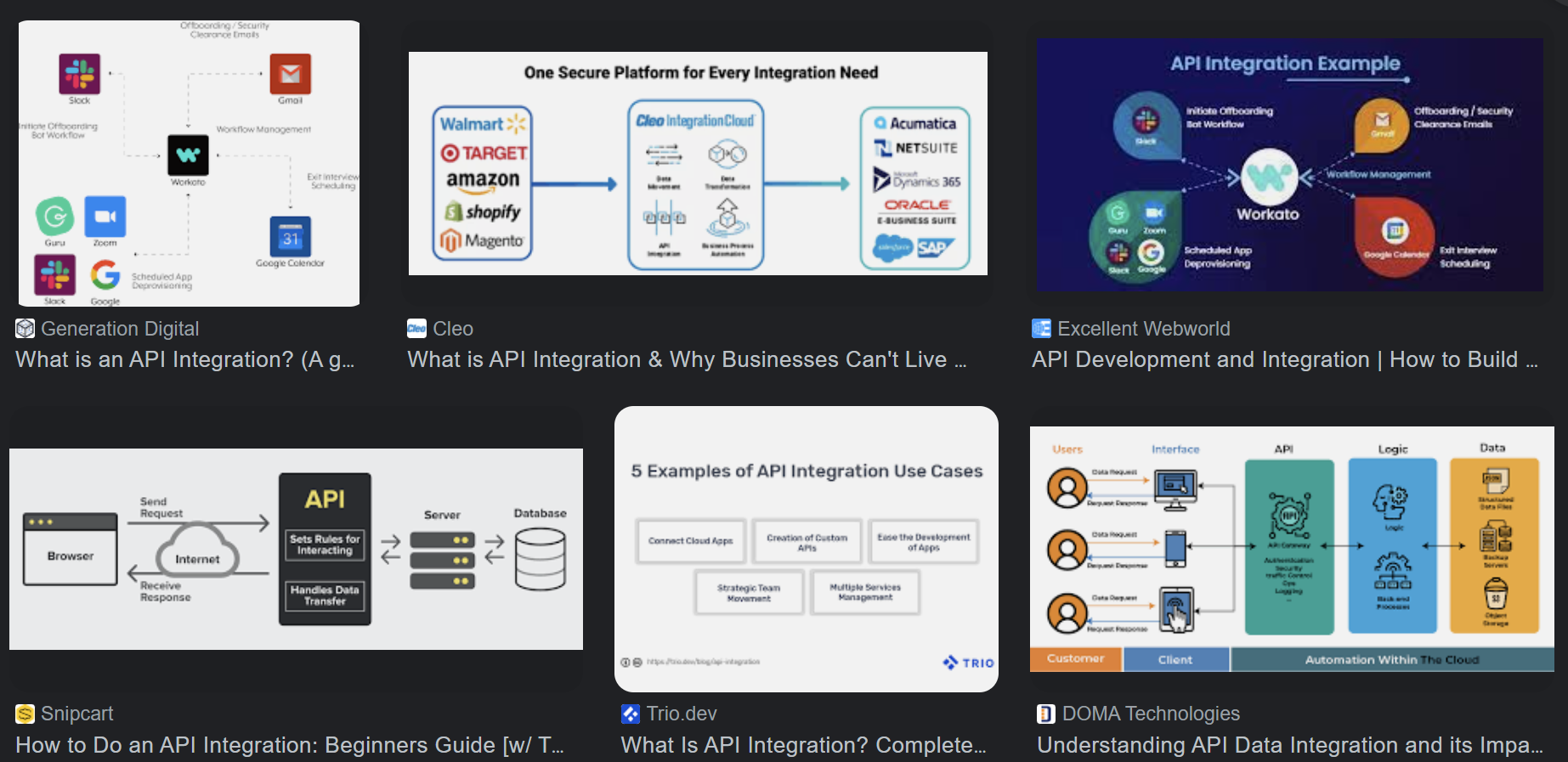The image size is (1568, 762).
Task: Open the Generation Digital source name
Action: [120, 329]
